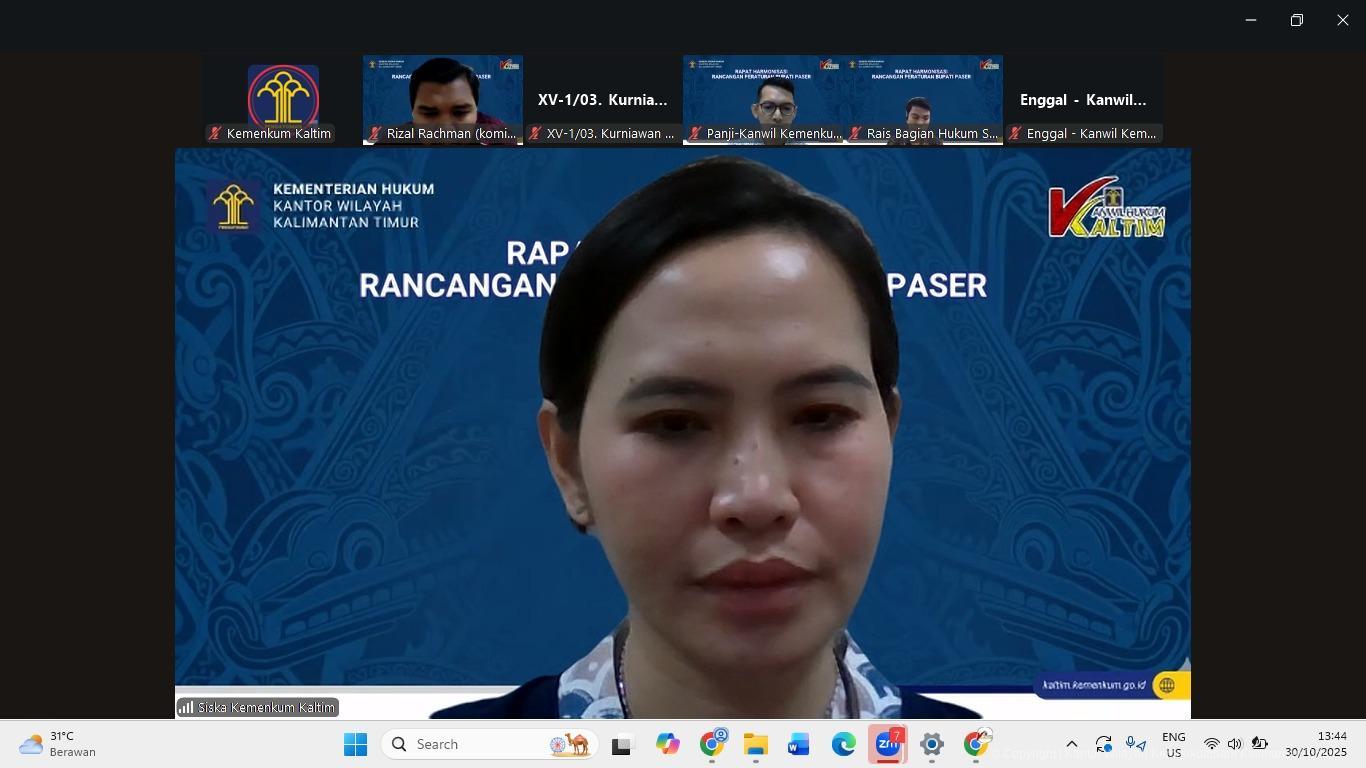1366x768 pixels.
Task: Open Zoom from the taskbar
Action: click(x=887, y=744)
